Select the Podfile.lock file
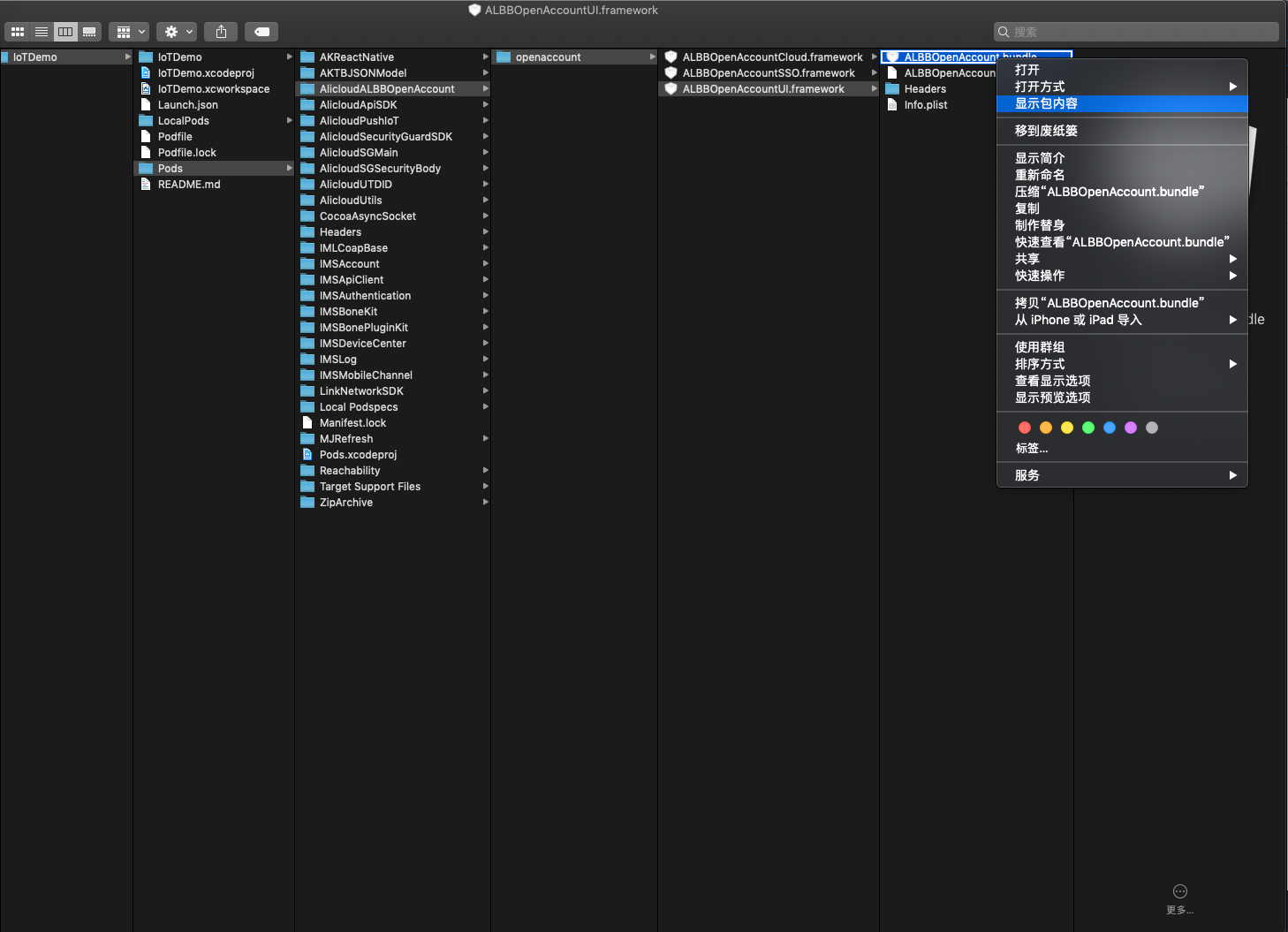 [214, 153]
